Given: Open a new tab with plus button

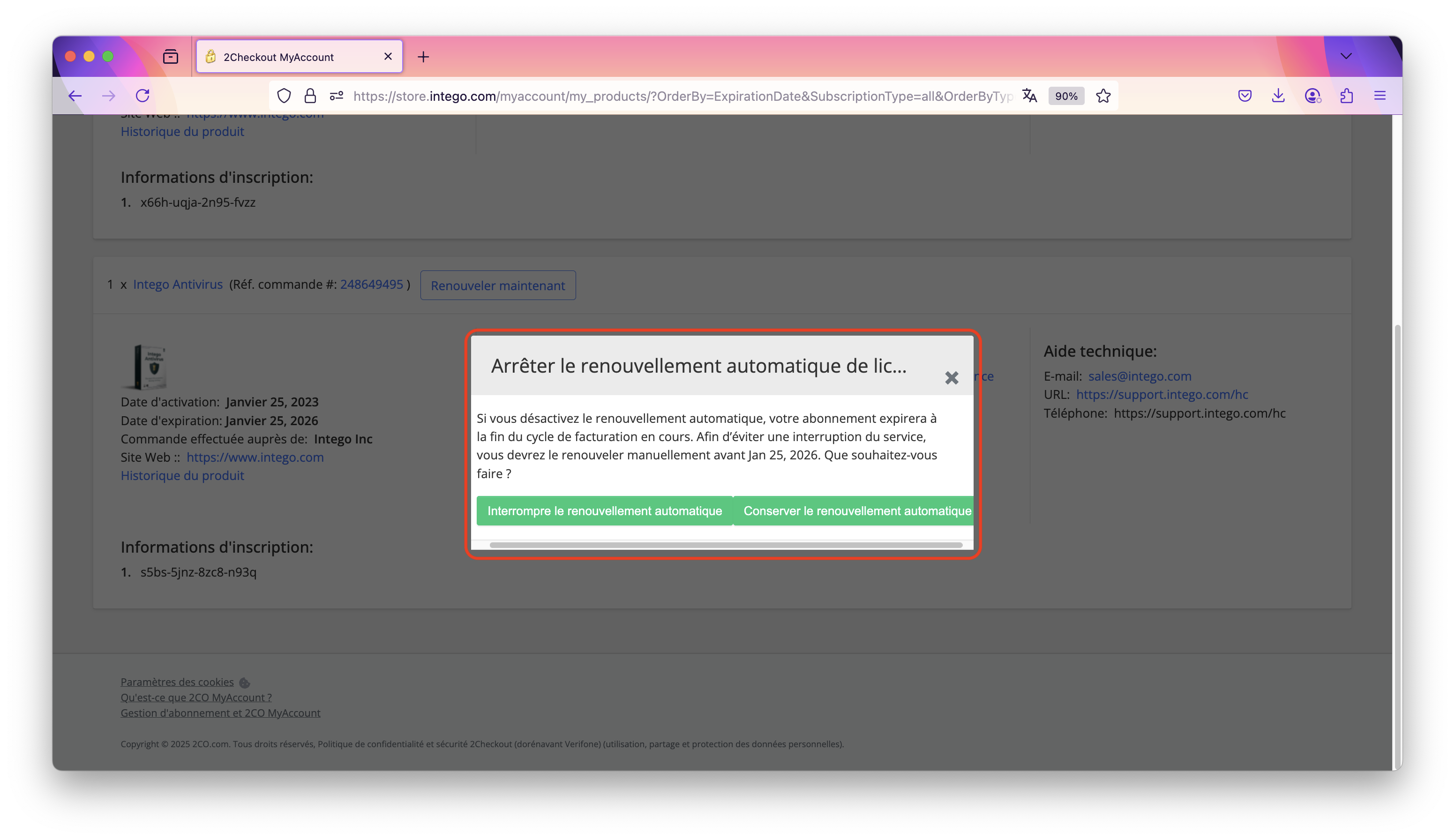Looking at the screenshot, I should [x=423, y=57].
